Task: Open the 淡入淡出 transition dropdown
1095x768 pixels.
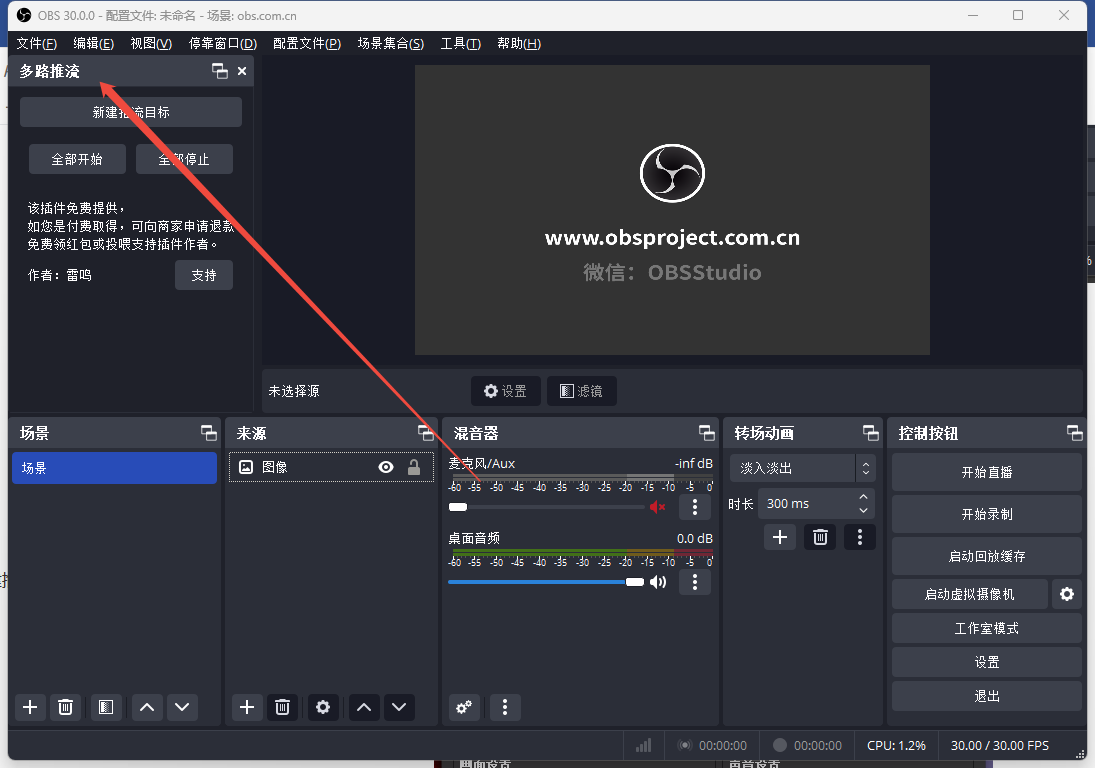Action: (803, 468)
